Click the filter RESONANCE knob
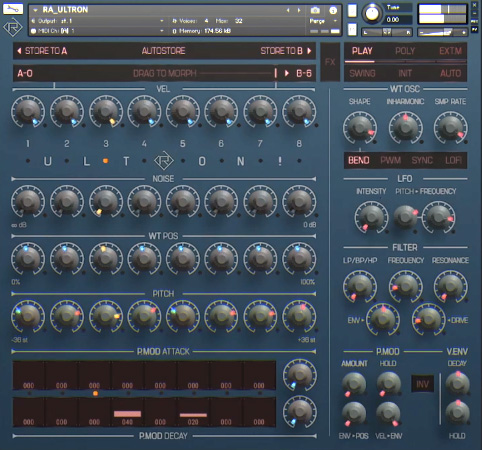Image resolution: width=482 pixels, height=450 pixels. coord(450,286)
